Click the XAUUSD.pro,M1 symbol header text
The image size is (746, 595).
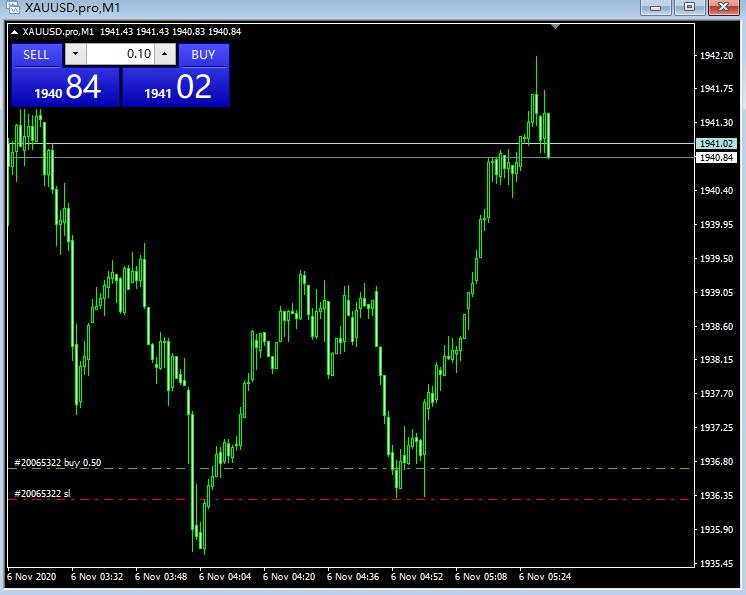pos(58,32)
